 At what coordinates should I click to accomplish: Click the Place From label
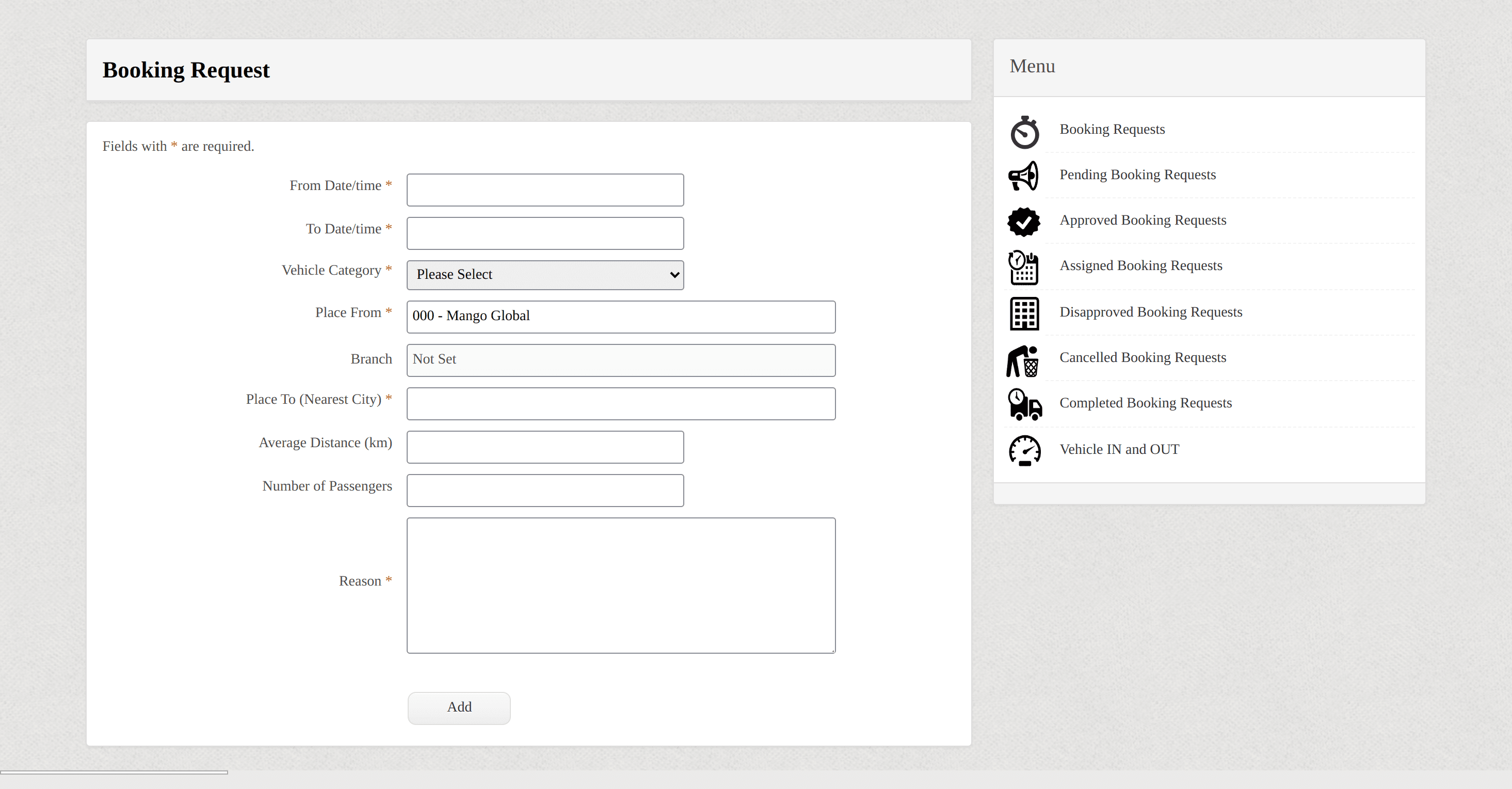354,312
